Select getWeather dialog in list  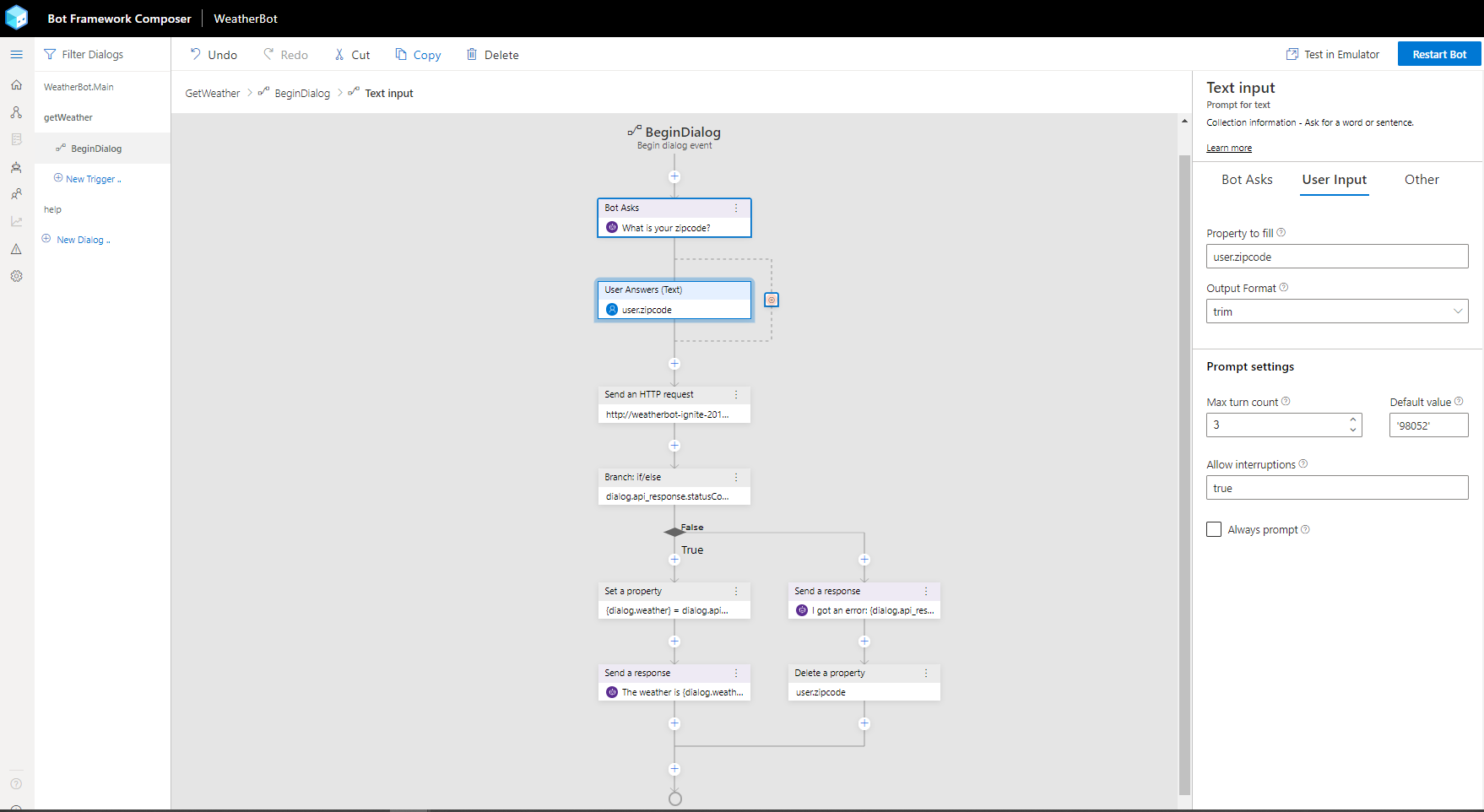[68, 117]
